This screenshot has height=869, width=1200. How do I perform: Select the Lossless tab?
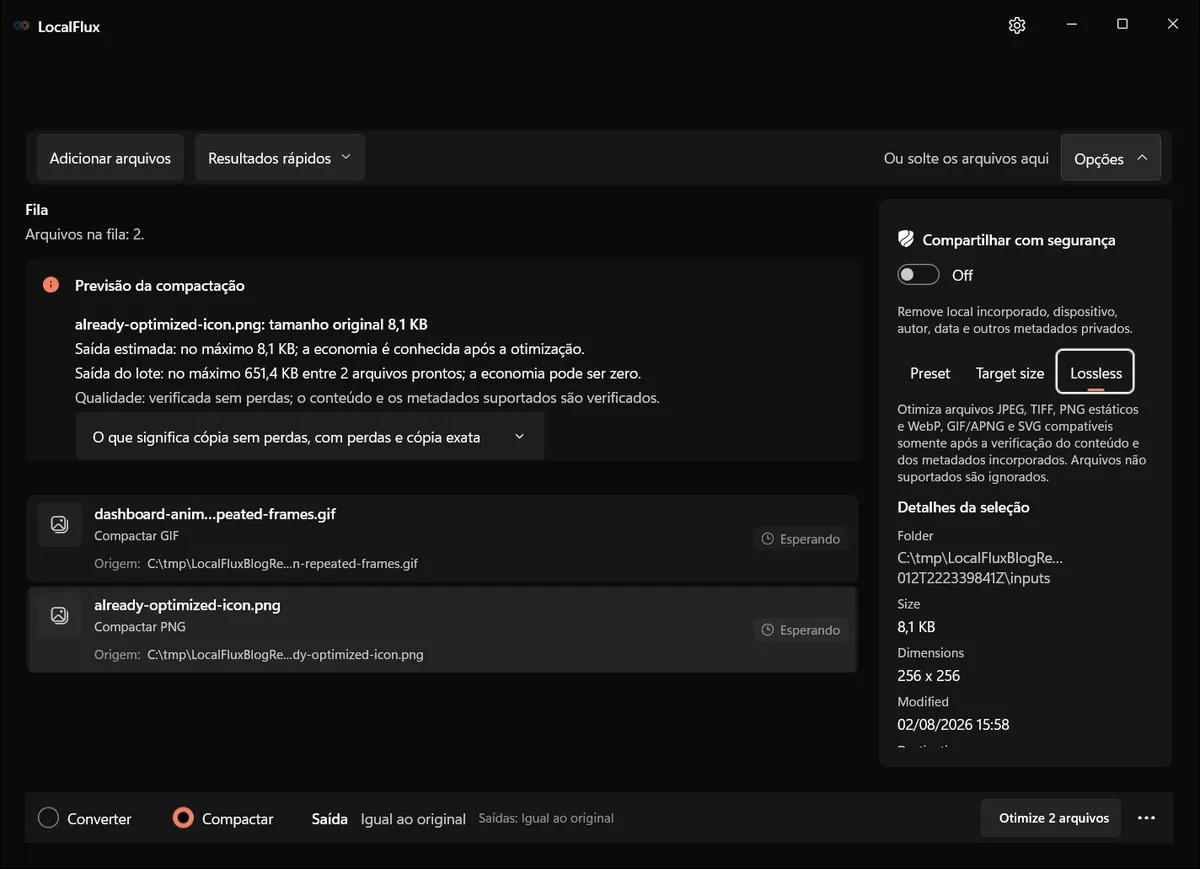1095,372
